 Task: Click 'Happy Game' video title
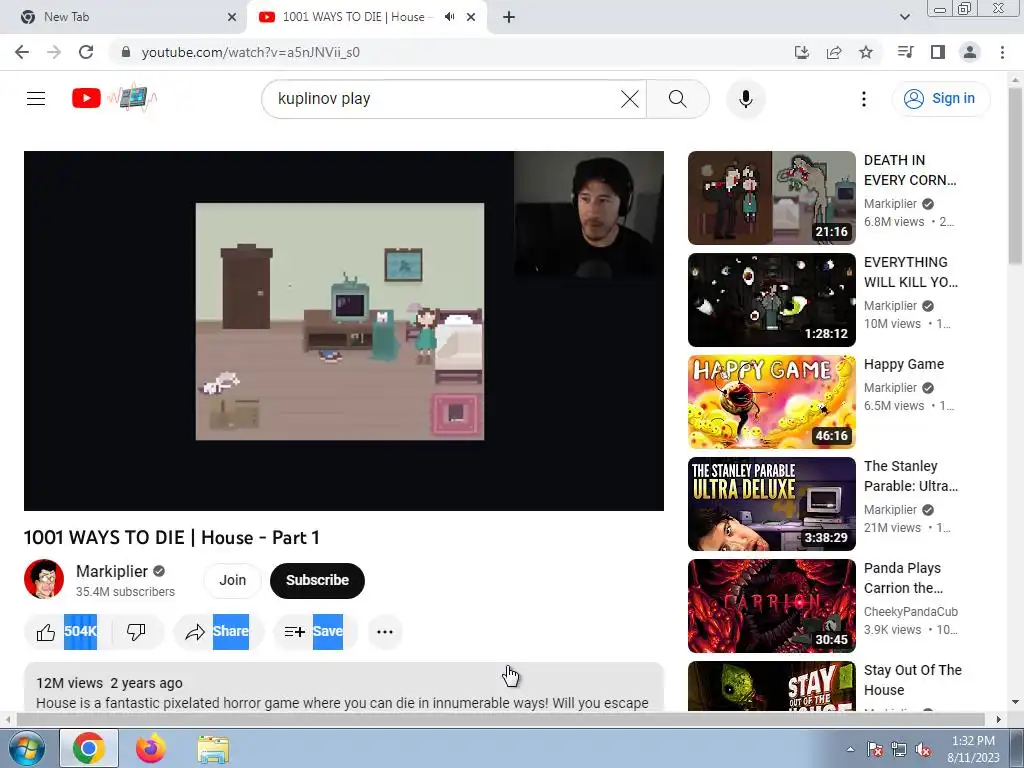point(904,364)
